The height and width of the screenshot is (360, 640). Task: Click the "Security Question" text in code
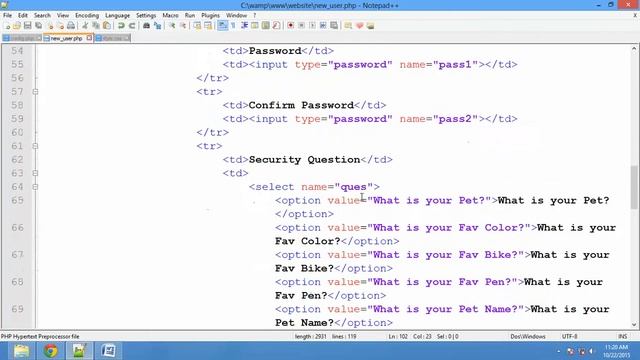pyautogui.click(x=304, y=160)
